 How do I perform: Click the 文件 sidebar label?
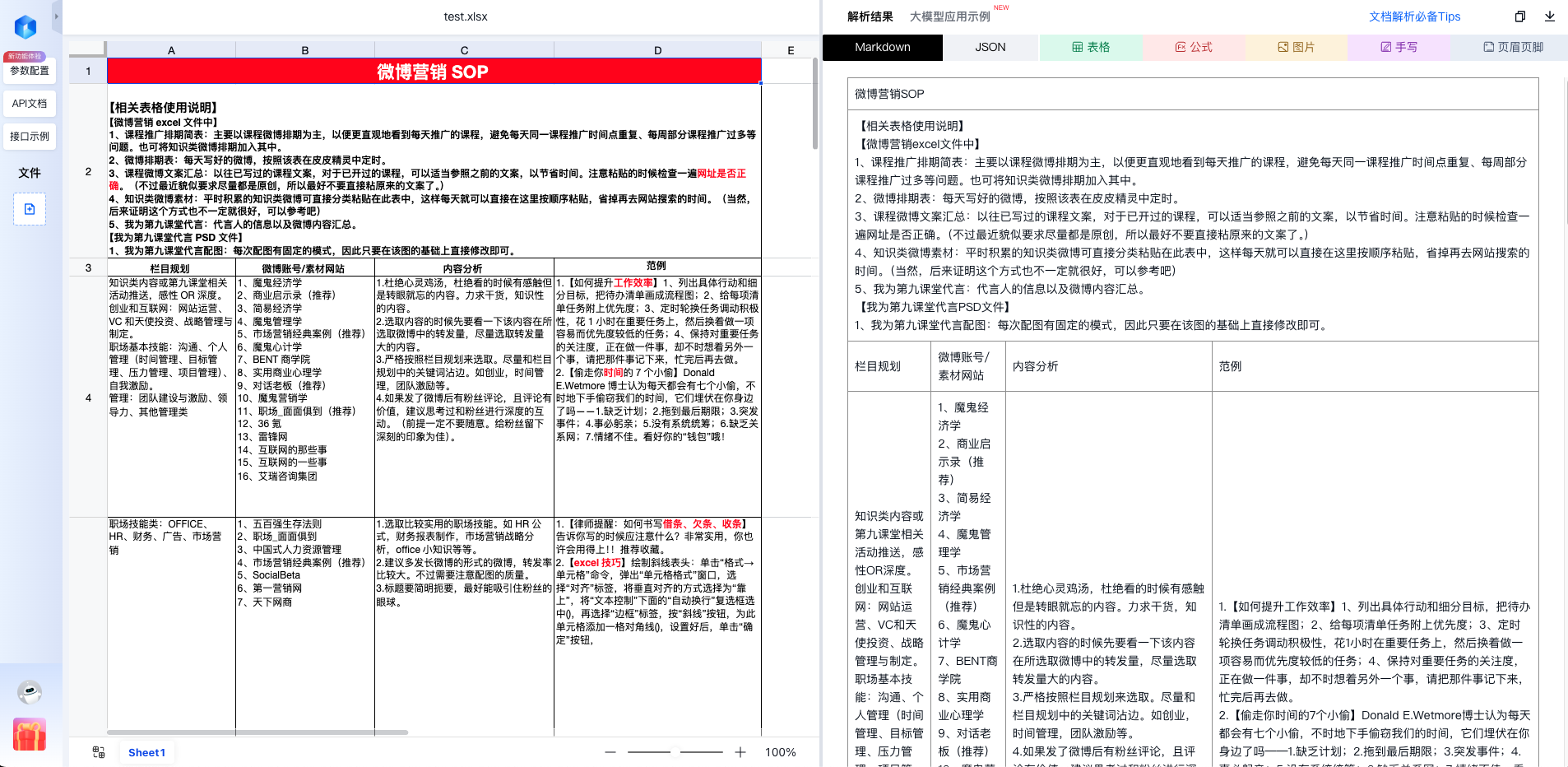(30, 173)
